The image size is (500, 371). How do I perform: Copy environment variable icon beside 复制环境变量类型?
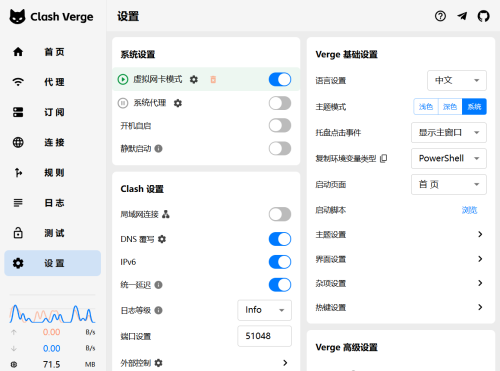pyautogui.click(x=384, y=158)
